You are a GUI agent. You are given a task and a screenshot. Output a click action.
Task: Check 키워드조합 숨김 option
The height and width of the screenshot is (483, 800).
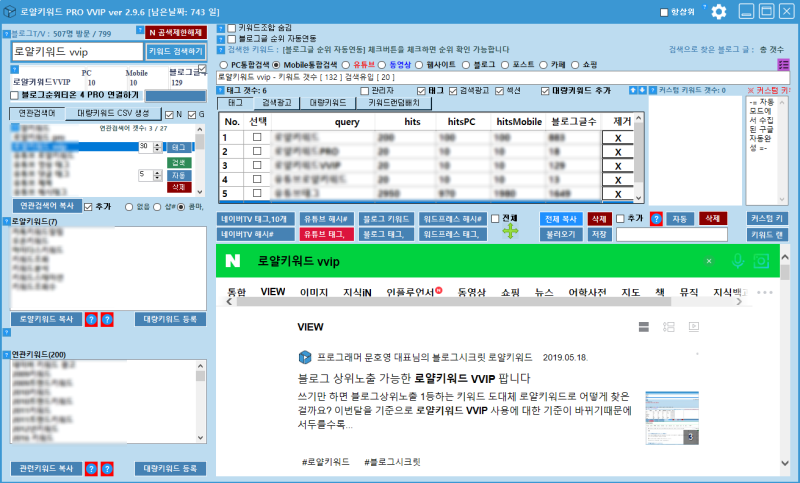(x=232, y=28)
